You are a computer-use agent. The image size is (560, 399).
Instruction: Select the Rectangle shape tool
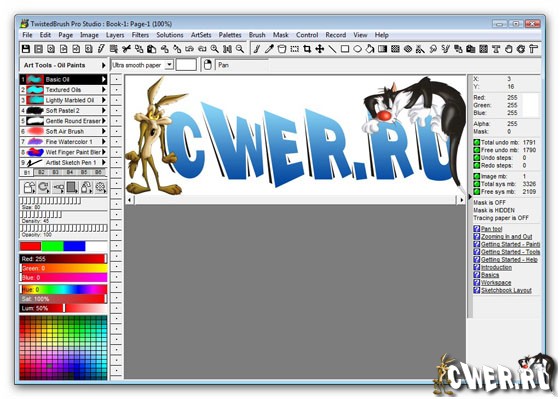coord(345,49)
